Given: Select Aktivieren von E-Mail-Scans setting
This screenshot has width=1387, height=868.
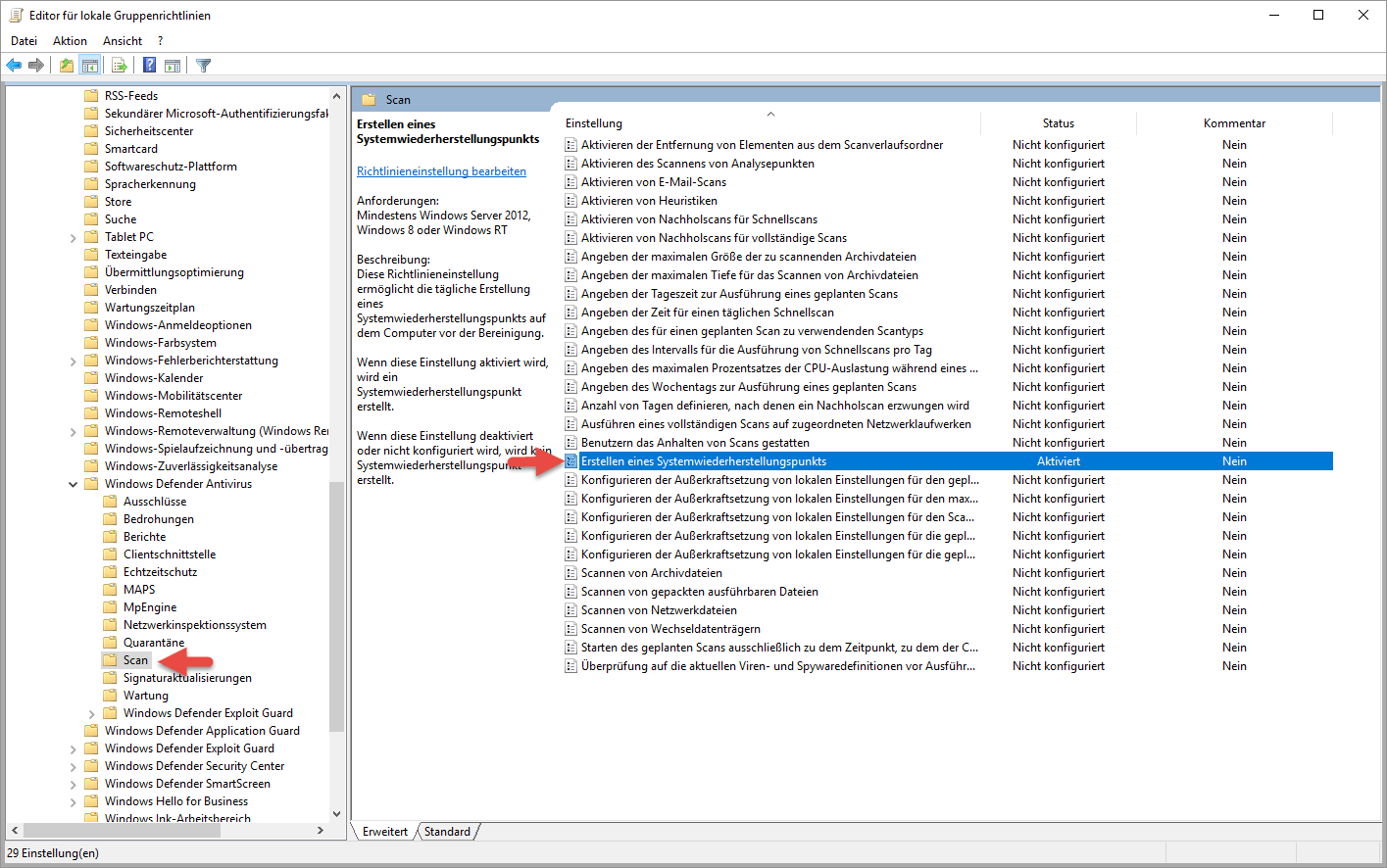Looking at the screenshot, I should pos(653,182).
